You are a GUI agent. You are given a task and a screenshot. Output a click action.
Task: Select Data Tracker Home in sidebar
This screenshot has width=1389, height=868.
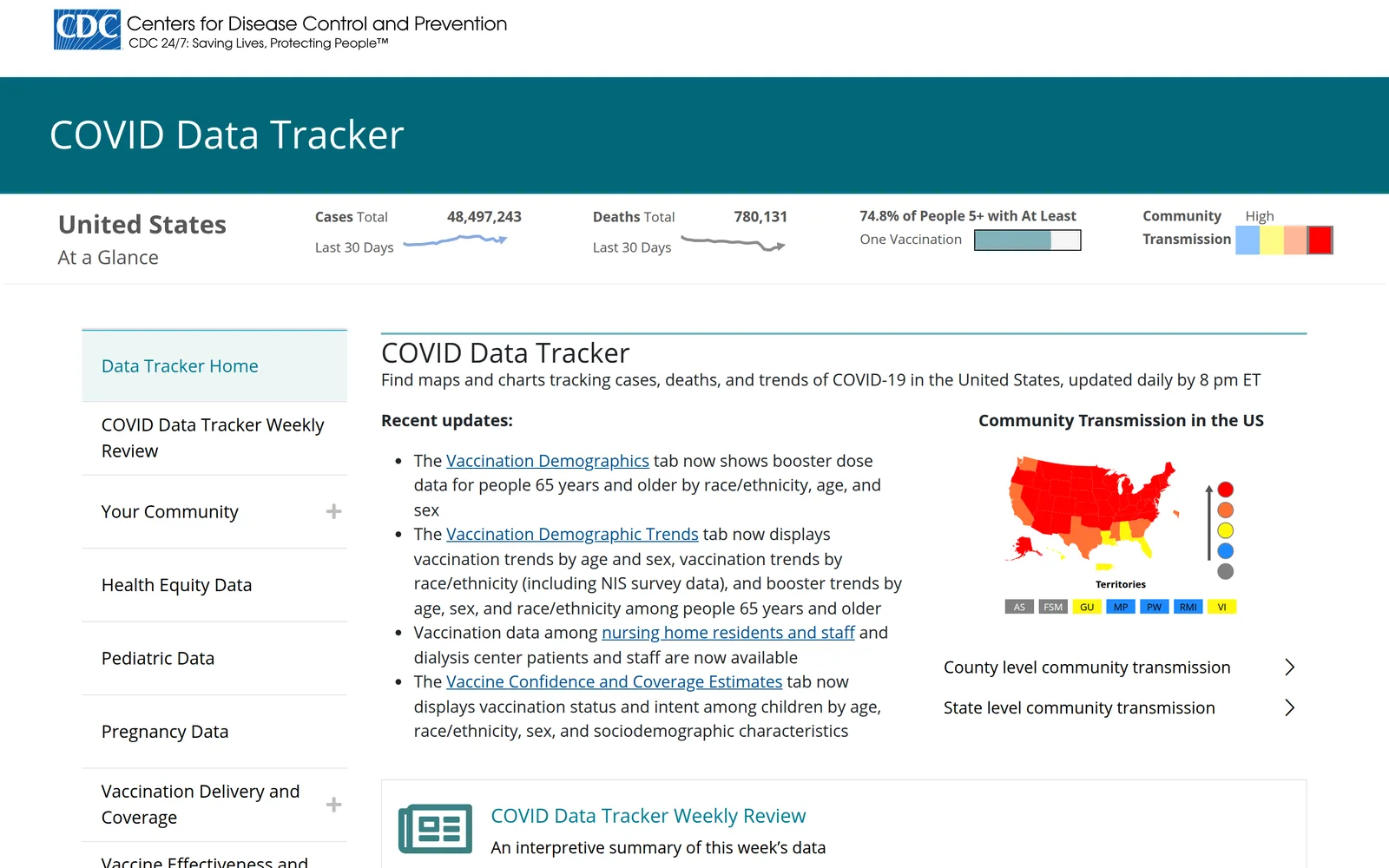[214, 366]
